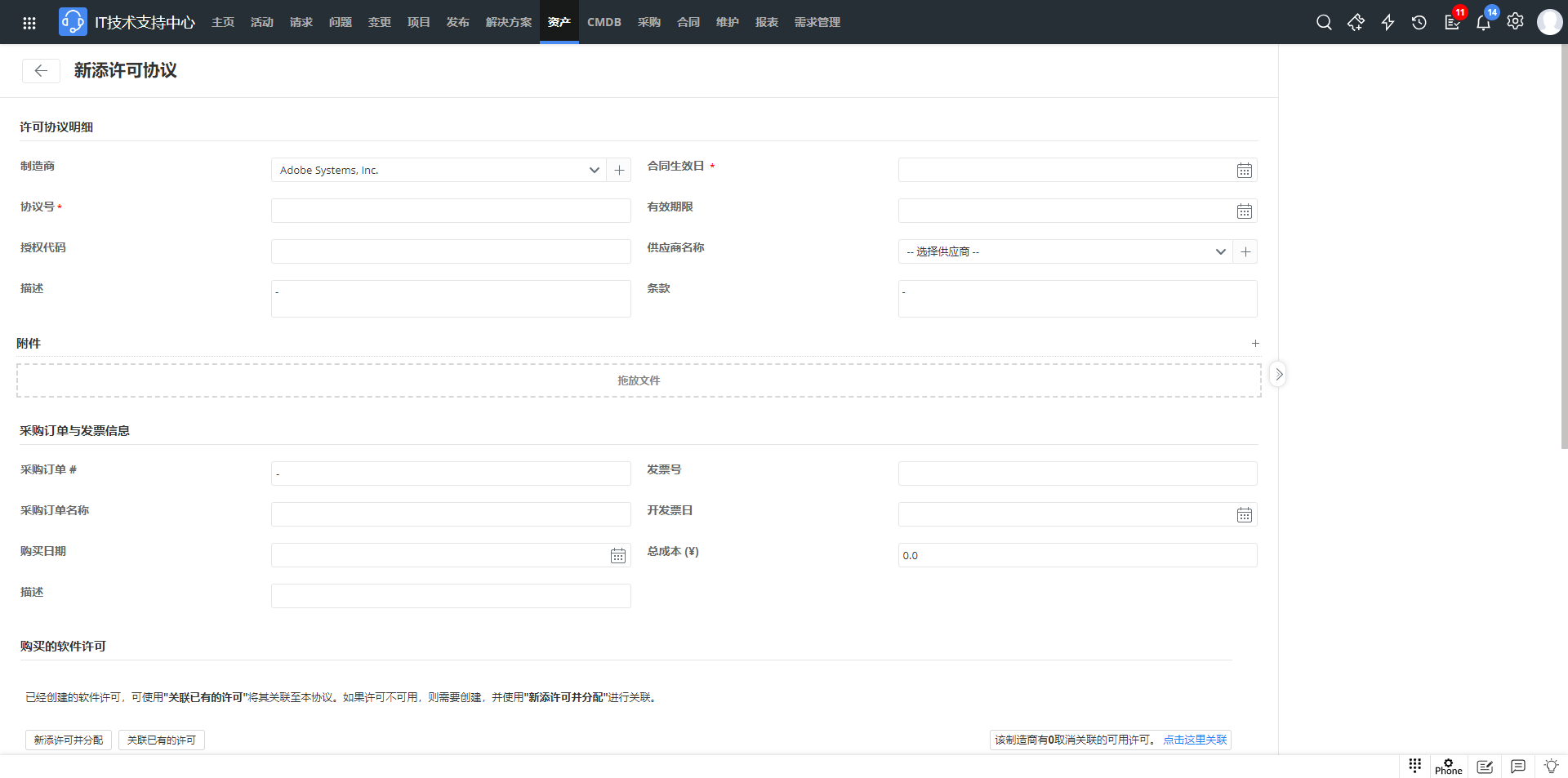Open the quick actions lightning icon
This screenshot has width=1568, height=778.
1388,22
